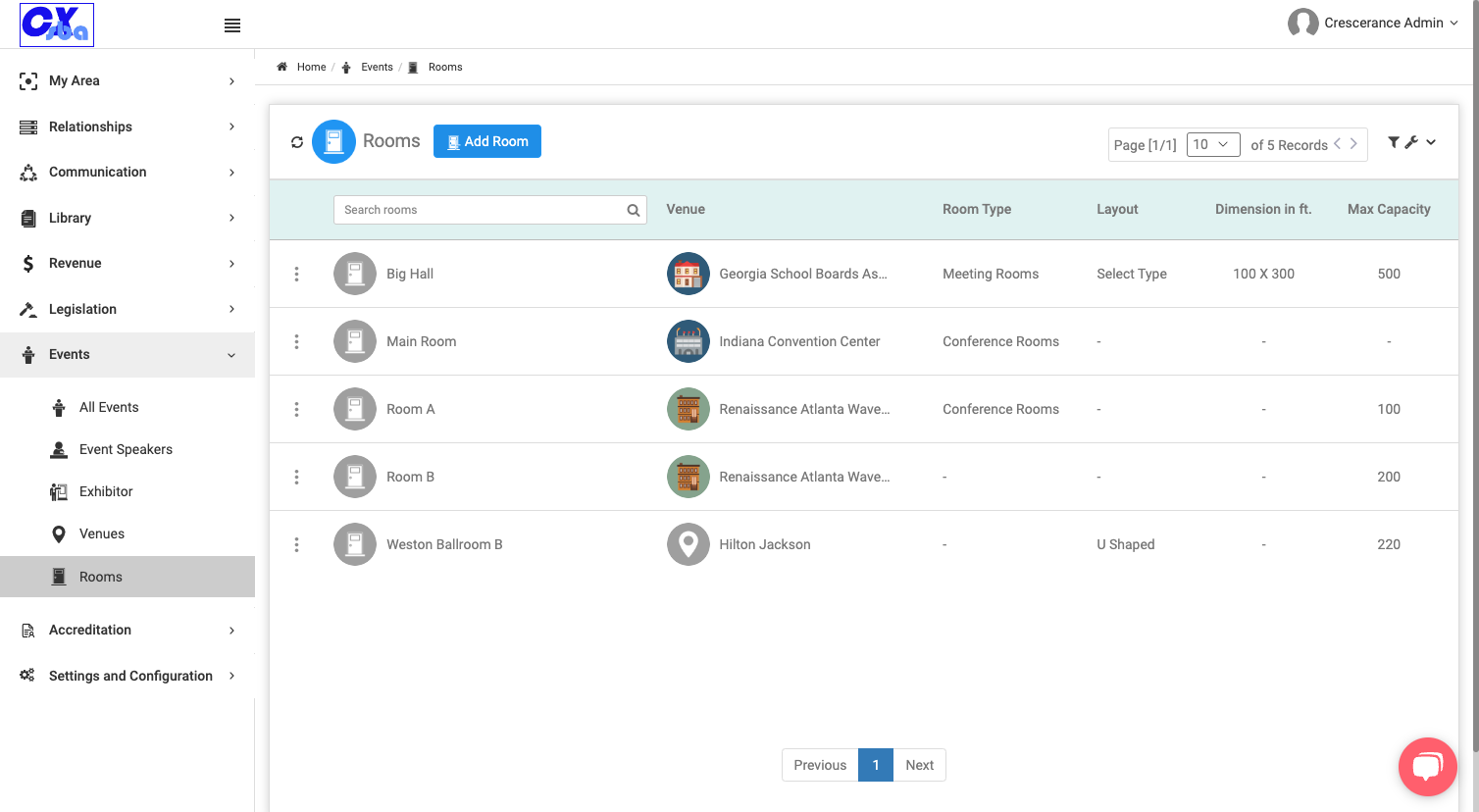Click the Max Capacity column header
Screen dimensions: 1479x812
tap(1389, 209)
